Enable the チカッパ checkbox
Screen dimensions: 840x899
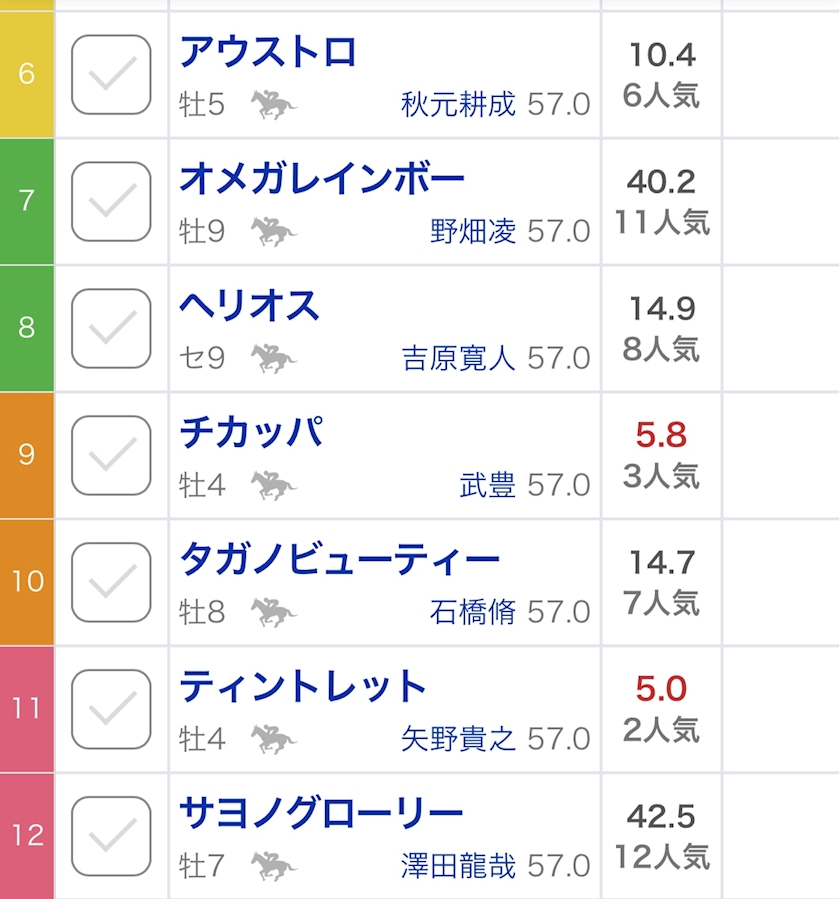click(112, 455)
